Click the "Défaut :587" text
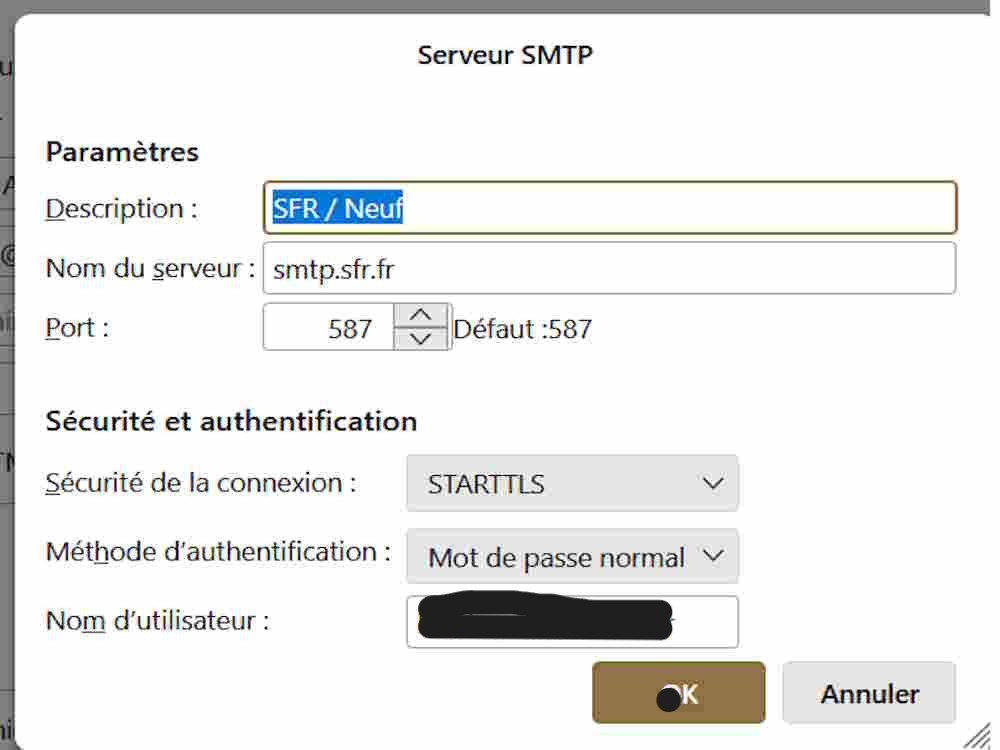The width and height of the screenshot is (1000, 750). (x=523, y=329)
